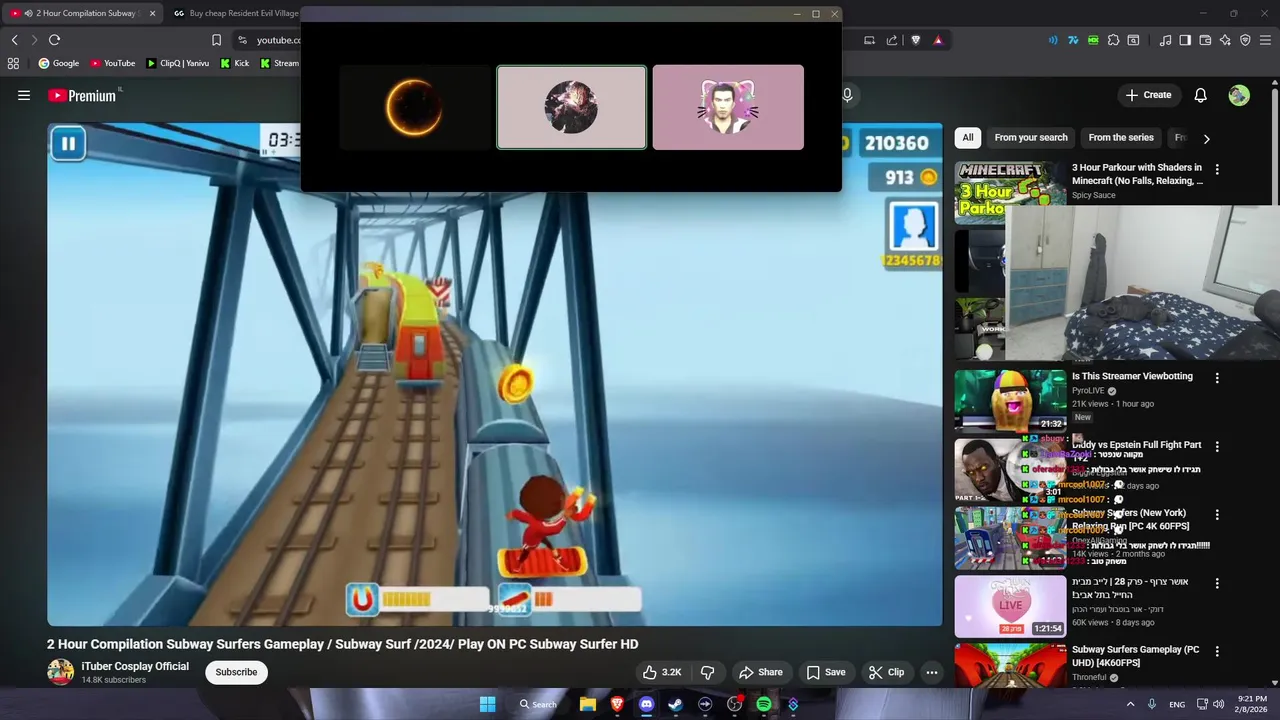Click the Share button
The width and height of the screenshot is (1280, 720).
click(760, 672)
